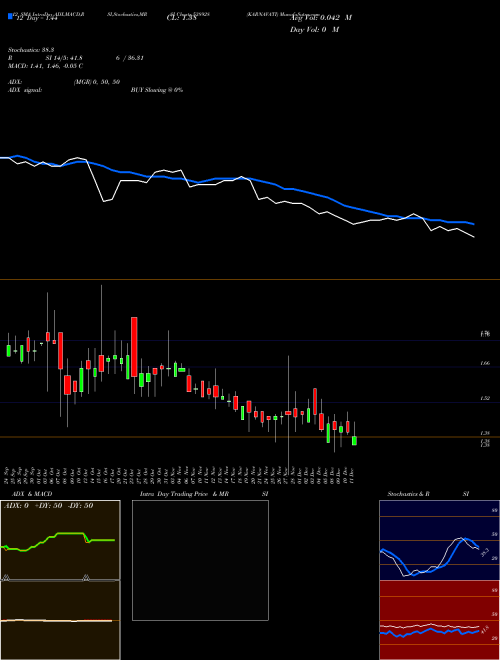Select the 'Stochastics: 38.3' indicator value
This screenshot has width=500, height=660.
31,50
